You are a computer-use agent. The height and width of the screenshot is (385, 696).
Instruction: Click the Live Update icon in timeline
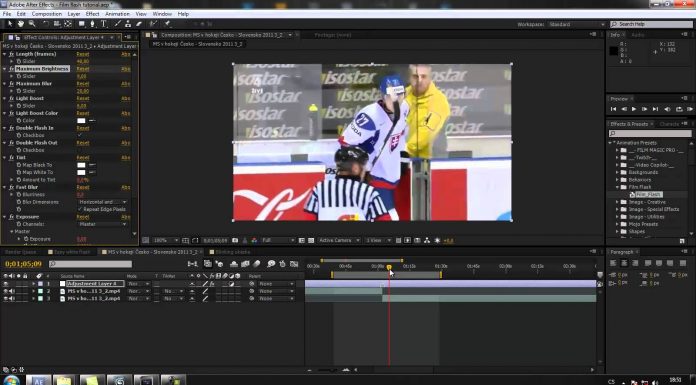(x=207, y=264)
